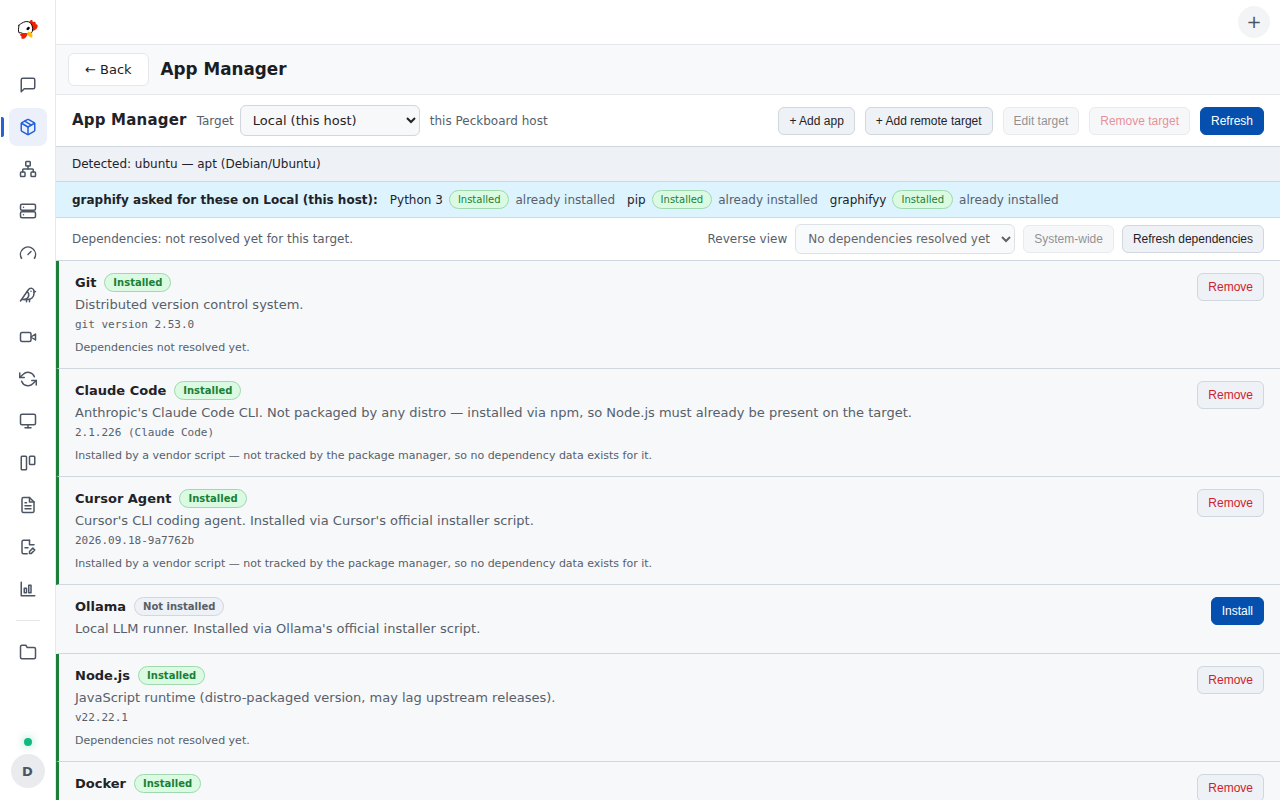Click the Edit target button
Image resolution: width=1280 pixels, height=800 pixels.
(x=1041, y=121)
